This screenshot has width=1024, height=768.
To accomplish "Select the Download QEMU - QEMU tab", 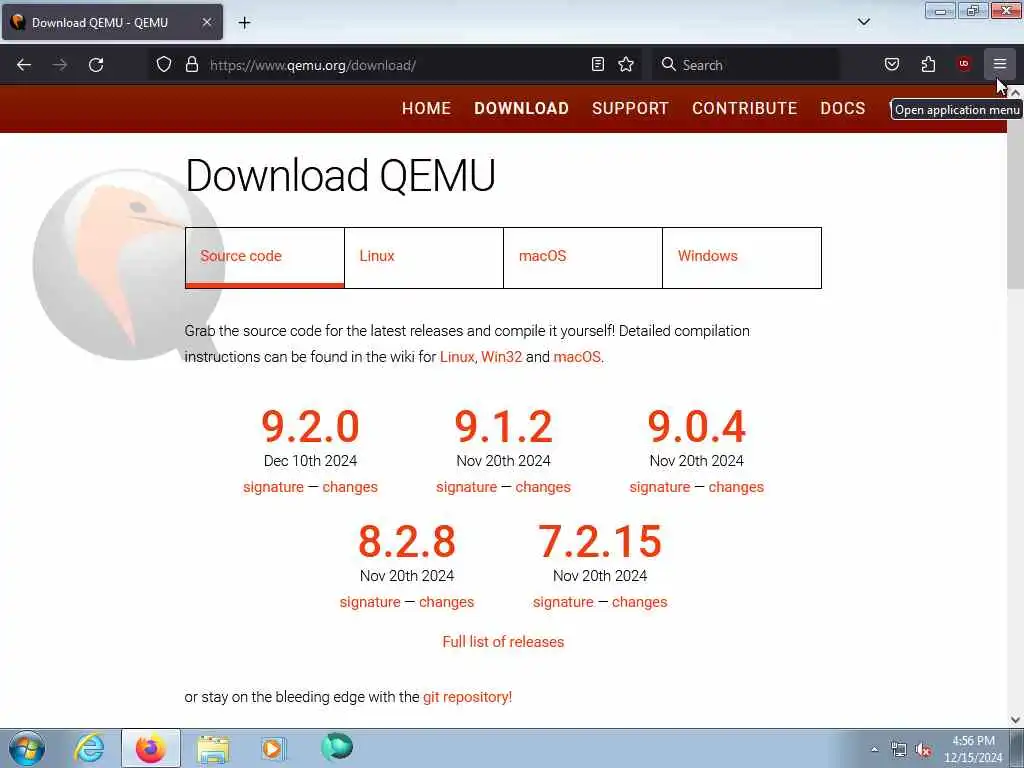I will 112,22.
